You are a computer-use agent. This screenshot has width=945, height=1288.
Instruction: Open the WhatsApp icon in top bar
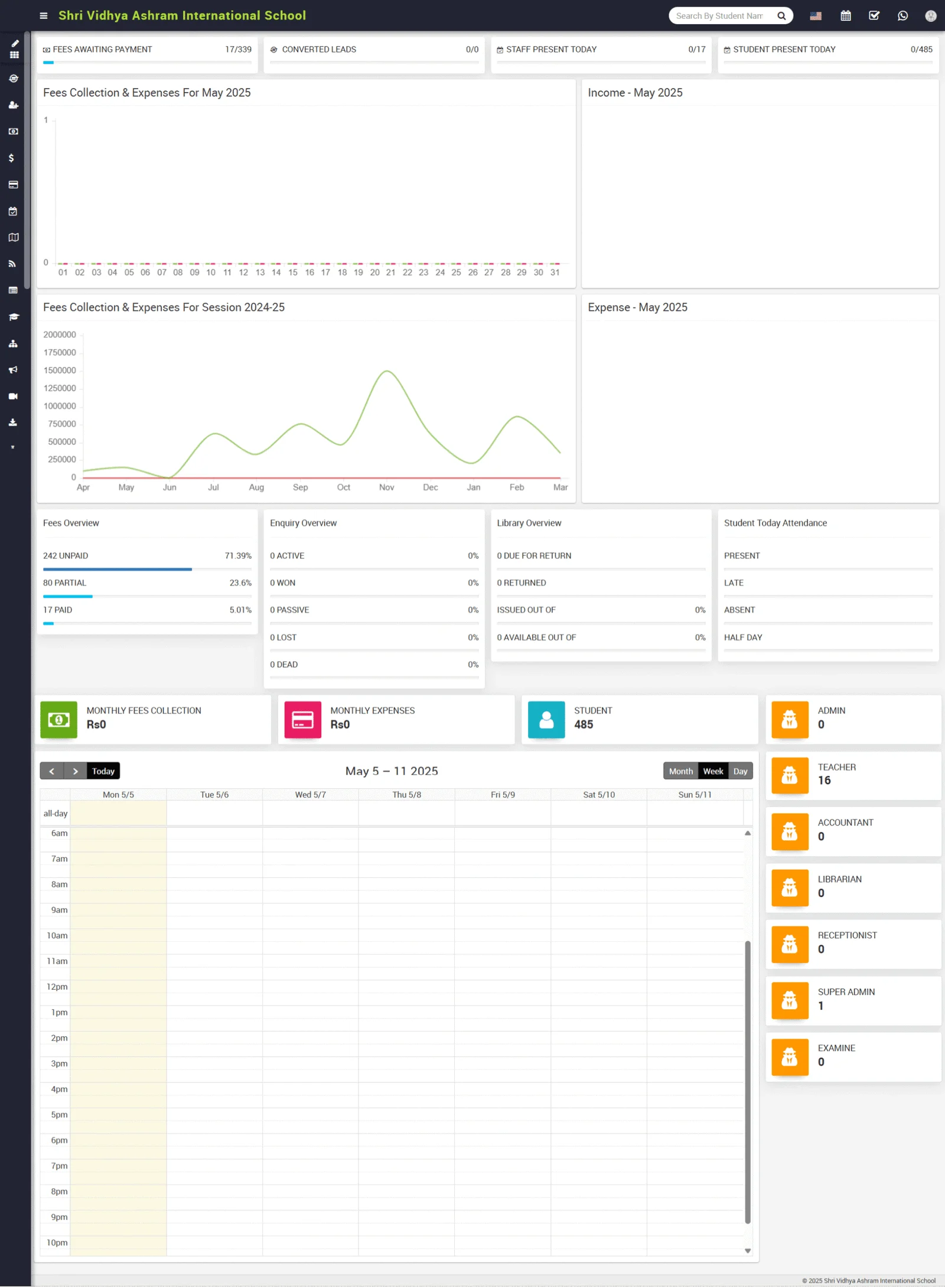tap(902, 15)
